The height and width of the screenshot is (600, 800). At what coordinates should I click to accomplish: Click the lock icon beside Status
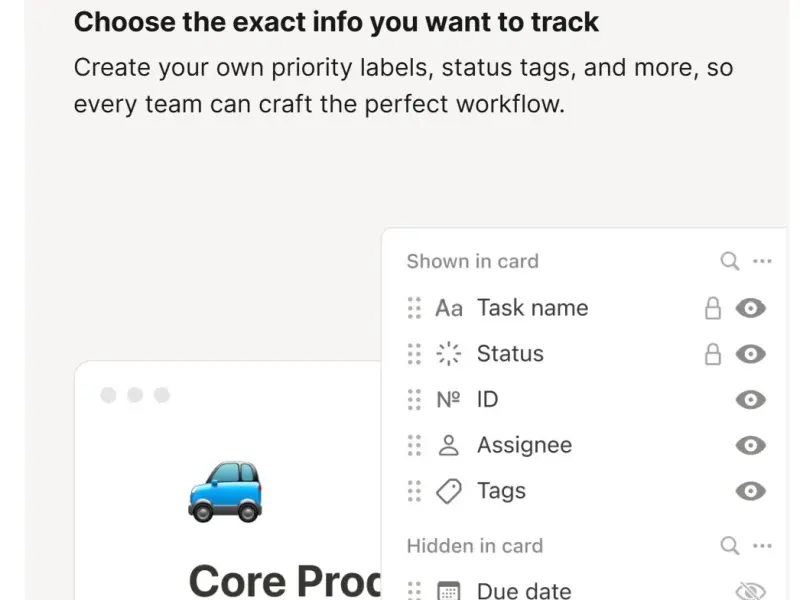click(713, 354)
